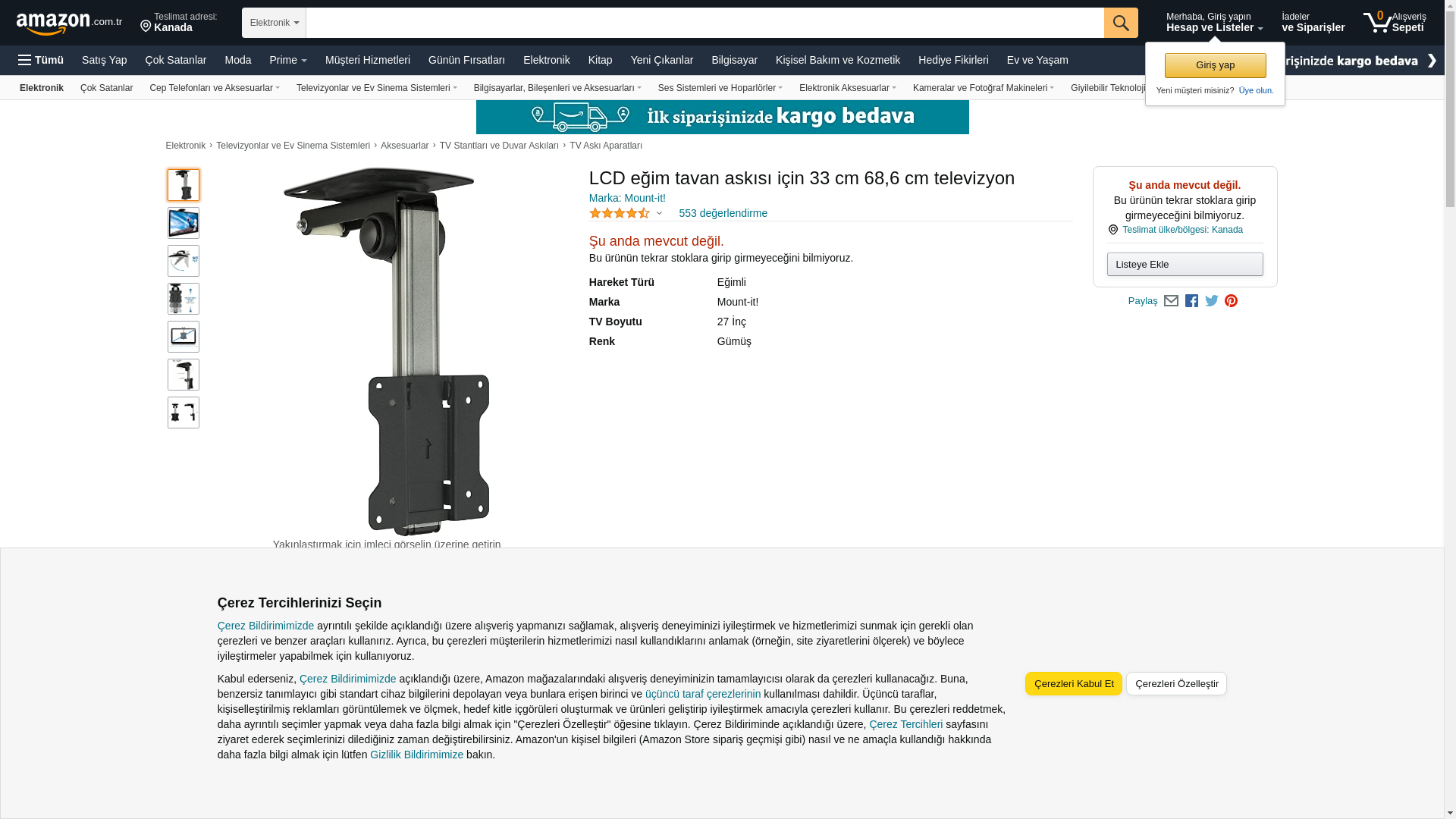Click the Giriş yap sign-in button
Image resolution: width=1456 pixels, height=819 pixels.
coord(1215,65)
